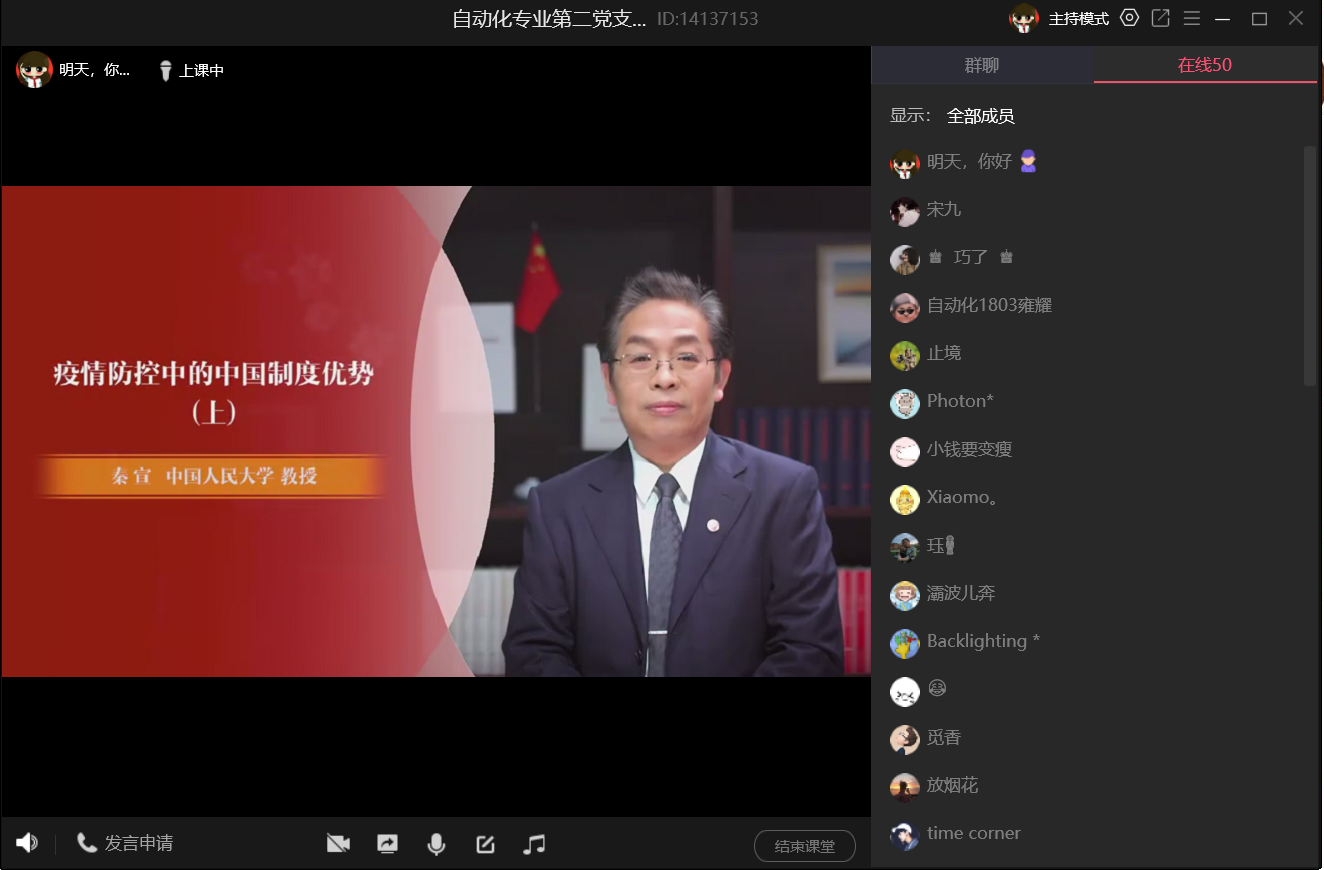Select member 自动化1803雍耀 in the list
The height and width of the screenshot is (870, 1324).
[x=988, y=305]
